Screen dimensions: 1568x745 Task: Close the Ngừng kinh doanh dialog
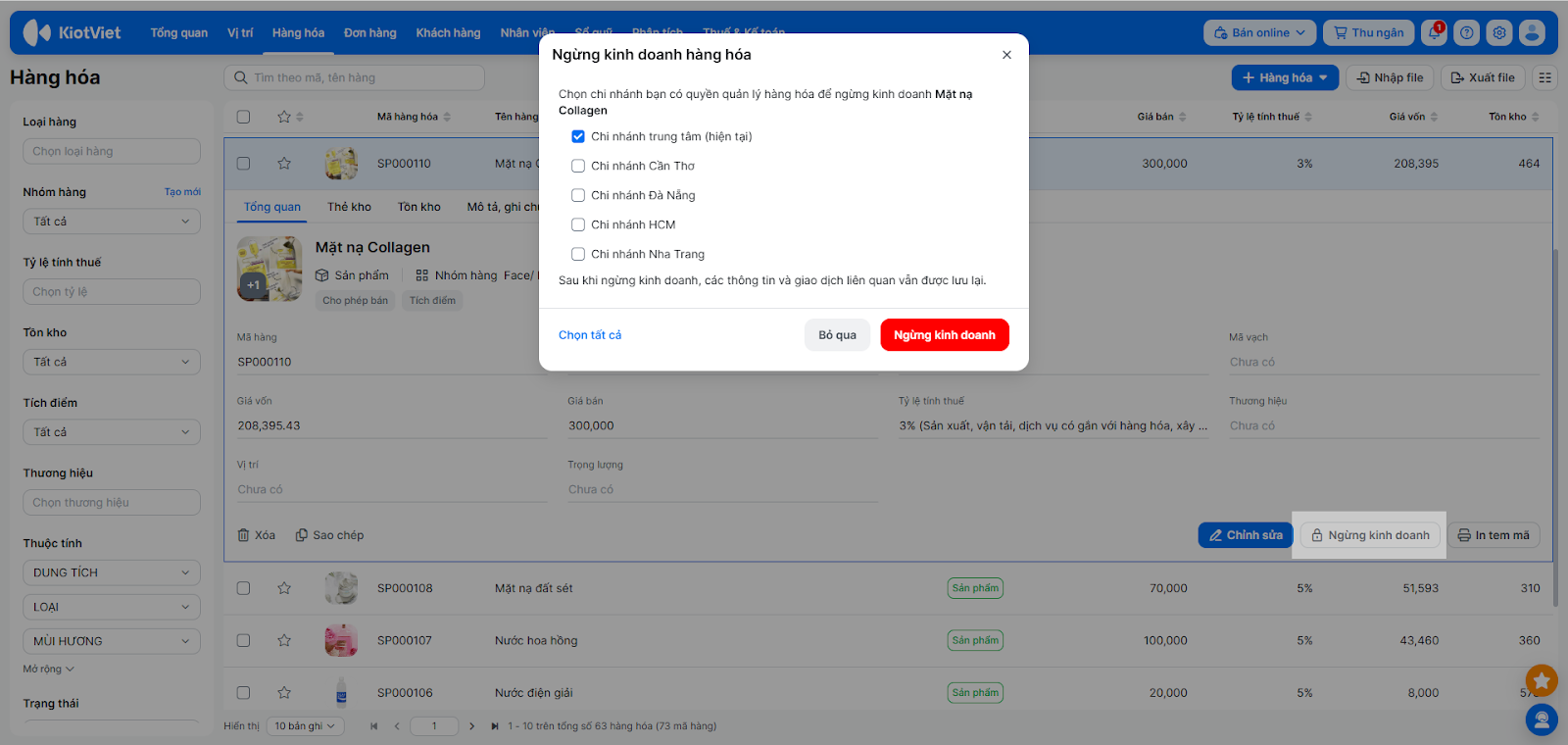click(x=1006, y=55)
